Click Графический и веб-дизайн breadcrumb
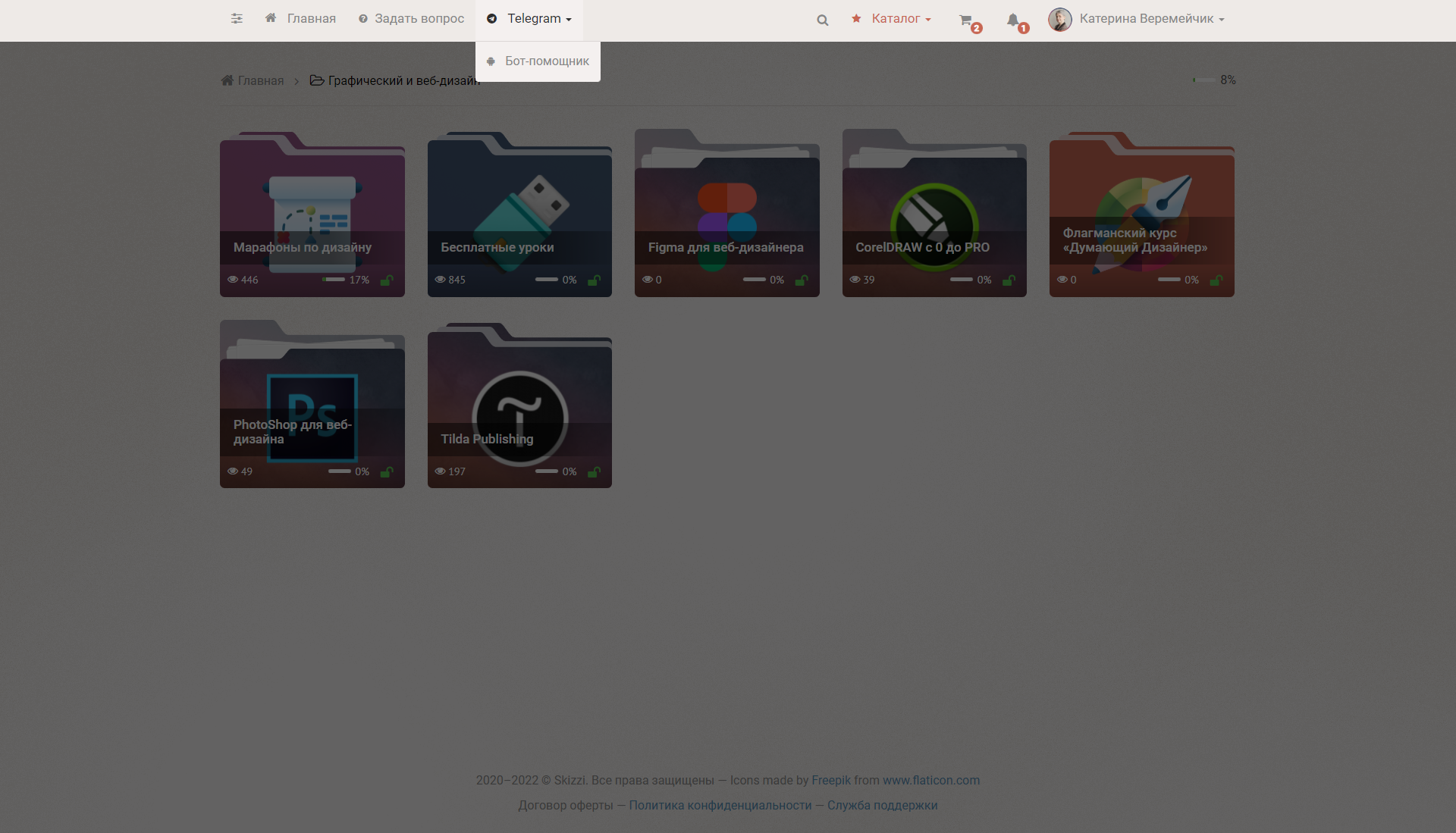The height and width of the screenshot is (833, 1456). click(x=395, y=80)
